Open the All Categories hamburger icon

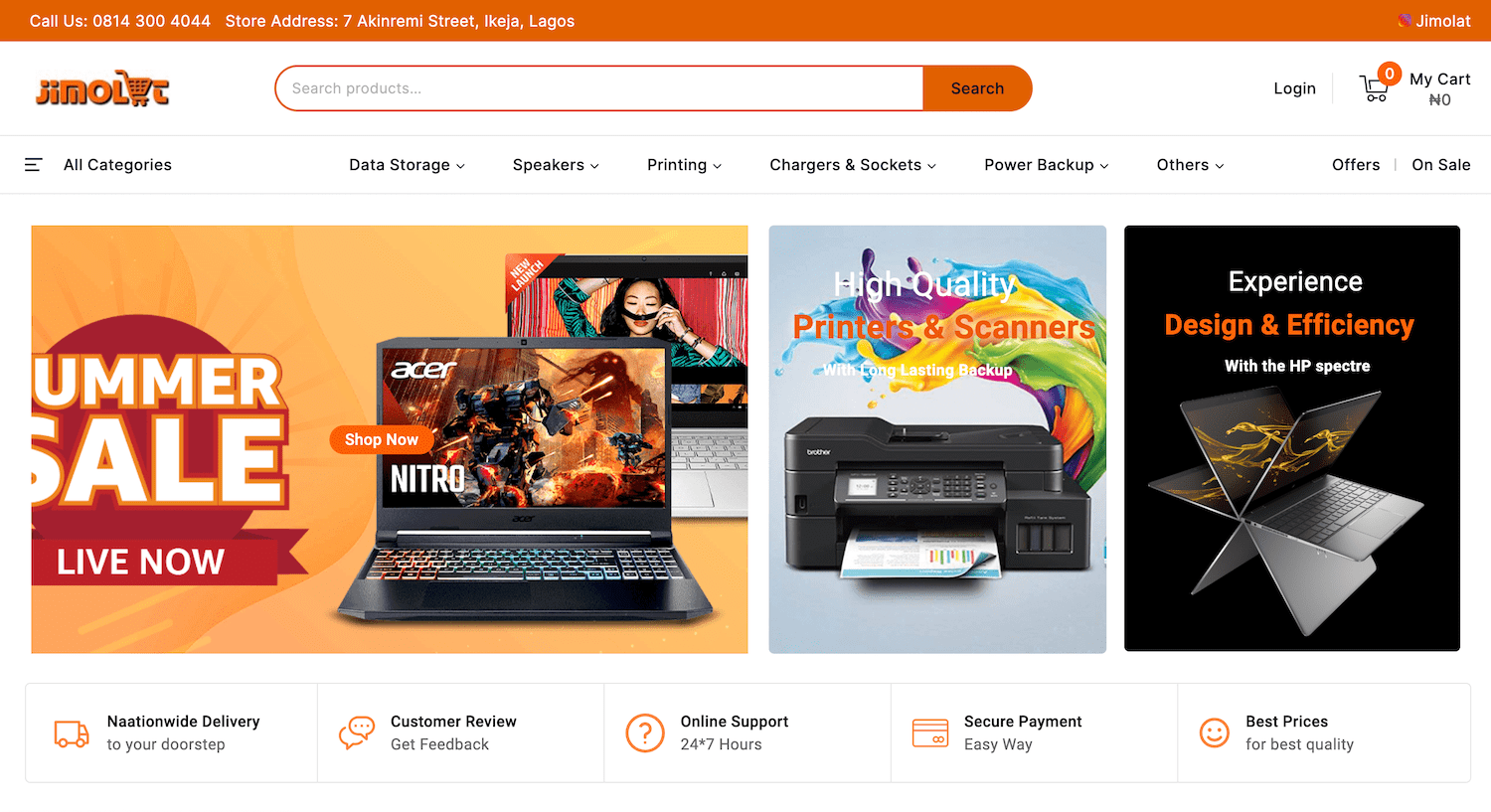tap(34, 165)
